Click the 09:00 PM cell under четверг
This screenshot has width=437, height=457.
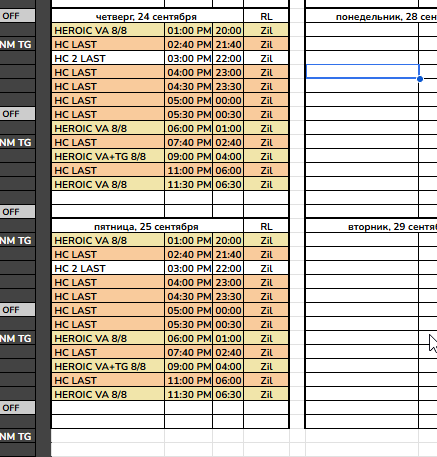tap(189, 156)
